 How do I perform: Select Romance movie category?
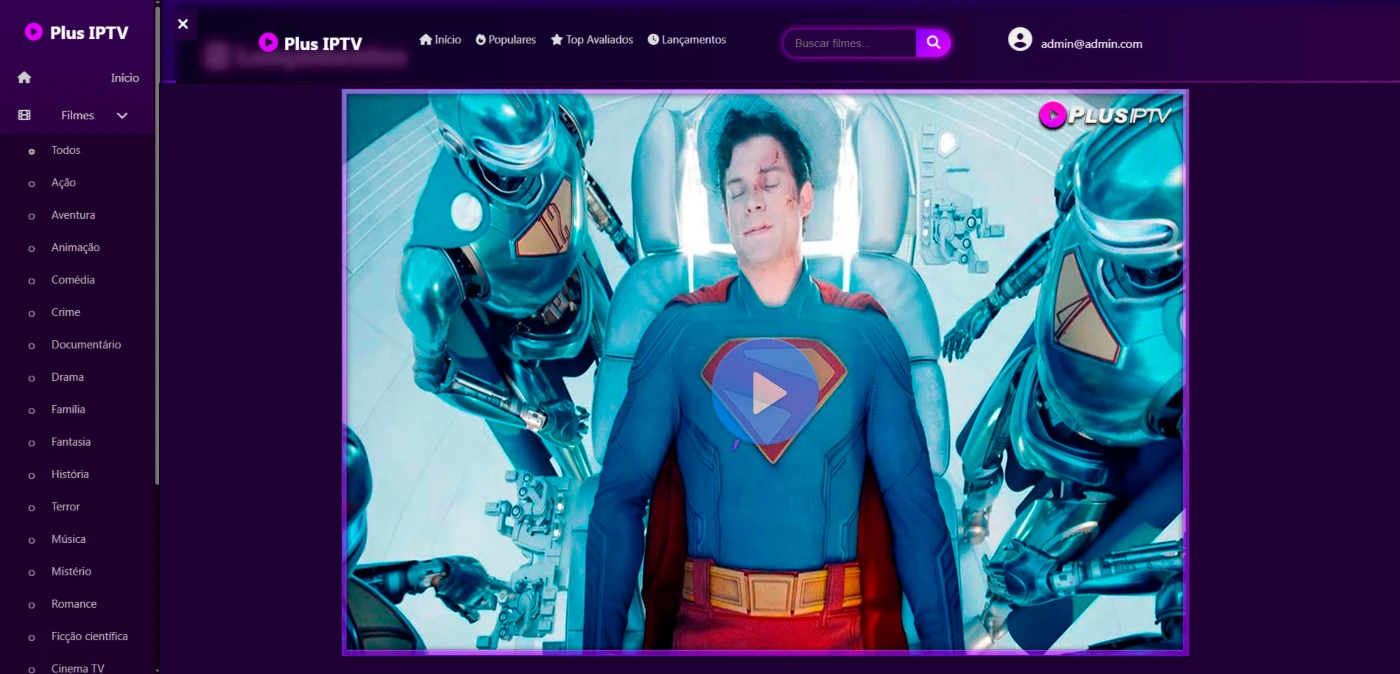click(x=74, y=604)
